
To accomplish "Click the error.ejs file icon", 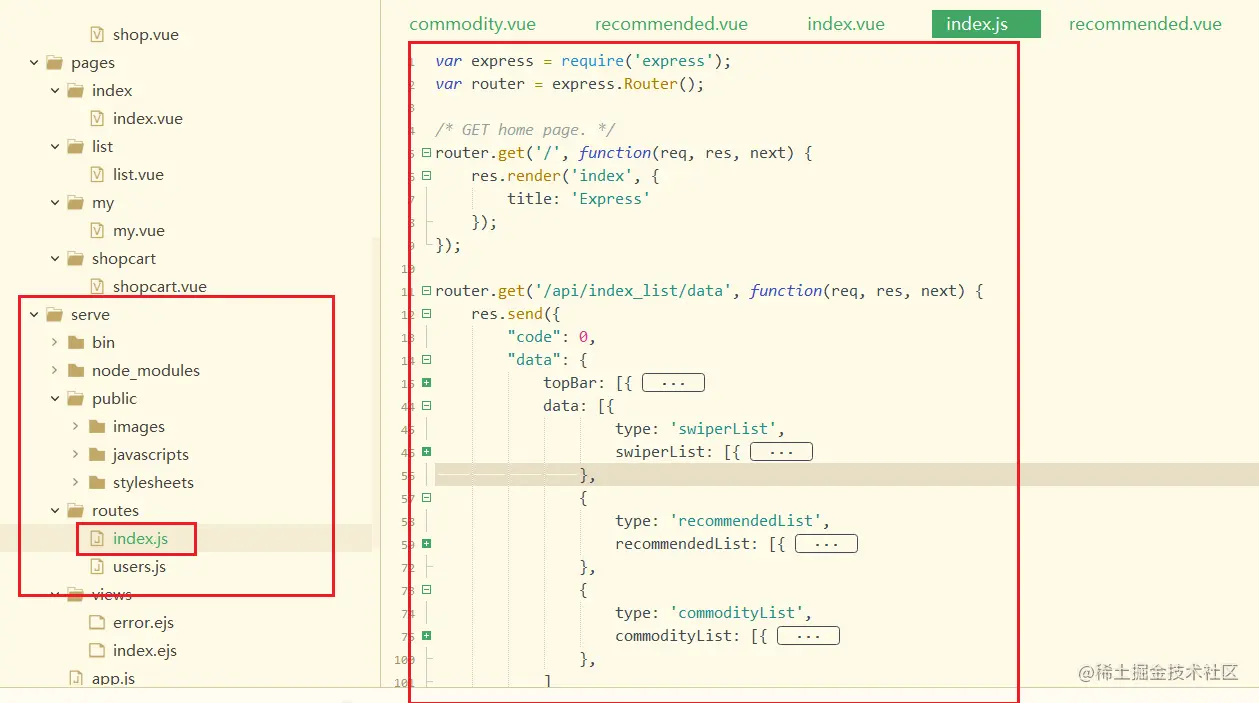I will click(97, 622).
